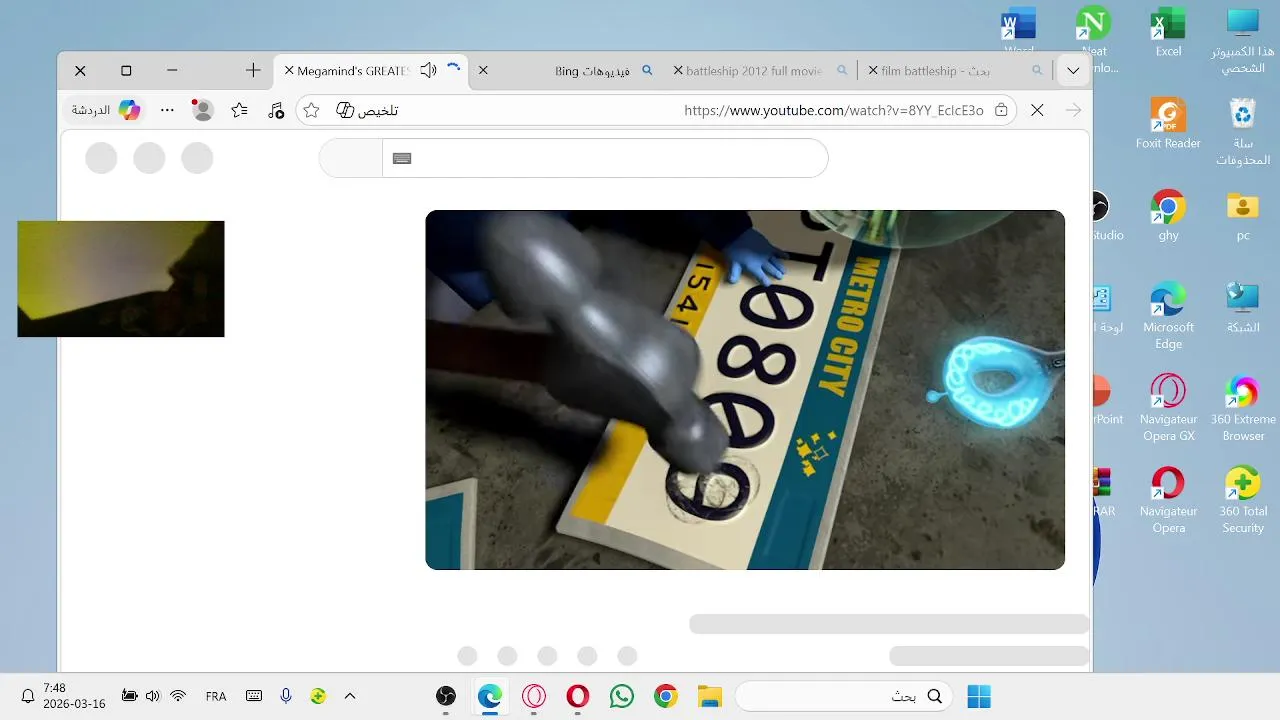This screenshot has width=1280, height=720.
Task: Open the Windows Start button
Action: tap(979, 696)
